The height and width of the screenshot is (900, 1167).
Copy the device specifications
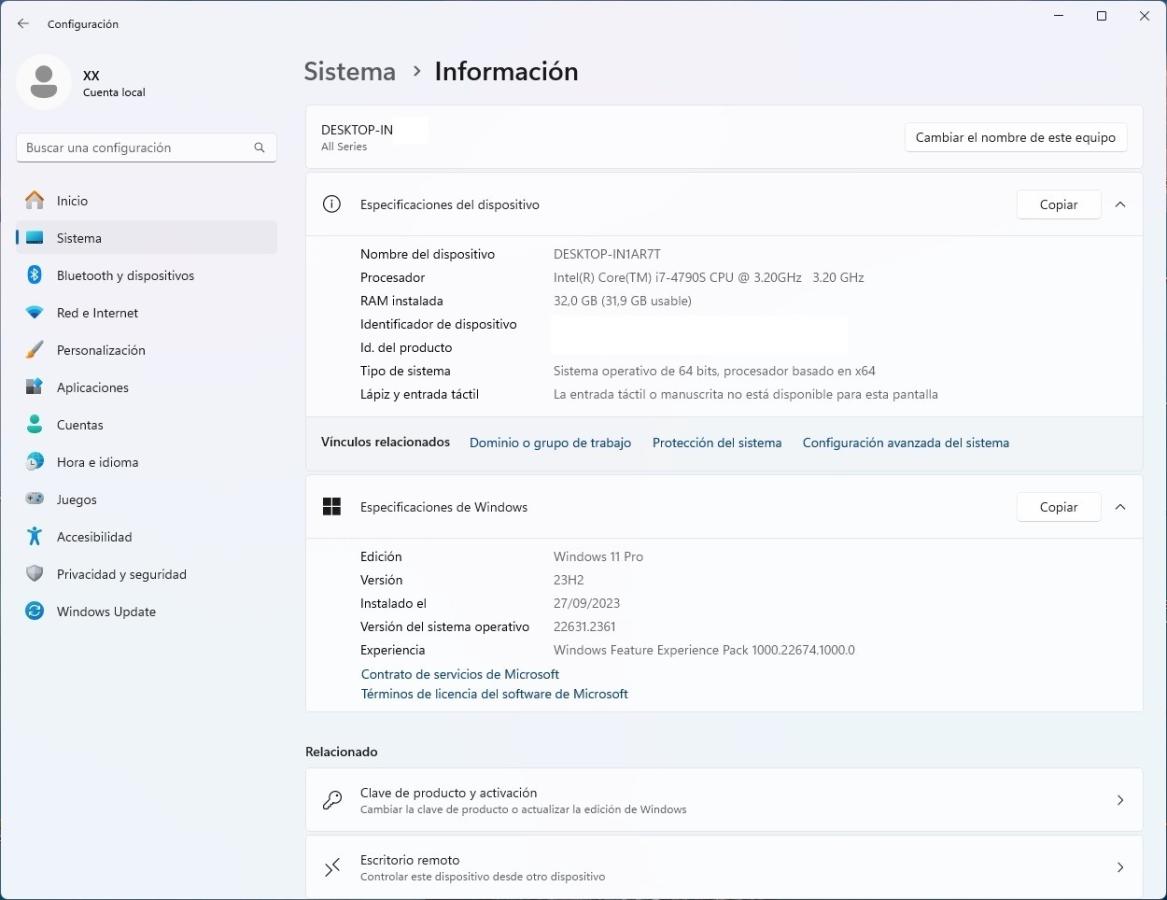pos(1058,204)
